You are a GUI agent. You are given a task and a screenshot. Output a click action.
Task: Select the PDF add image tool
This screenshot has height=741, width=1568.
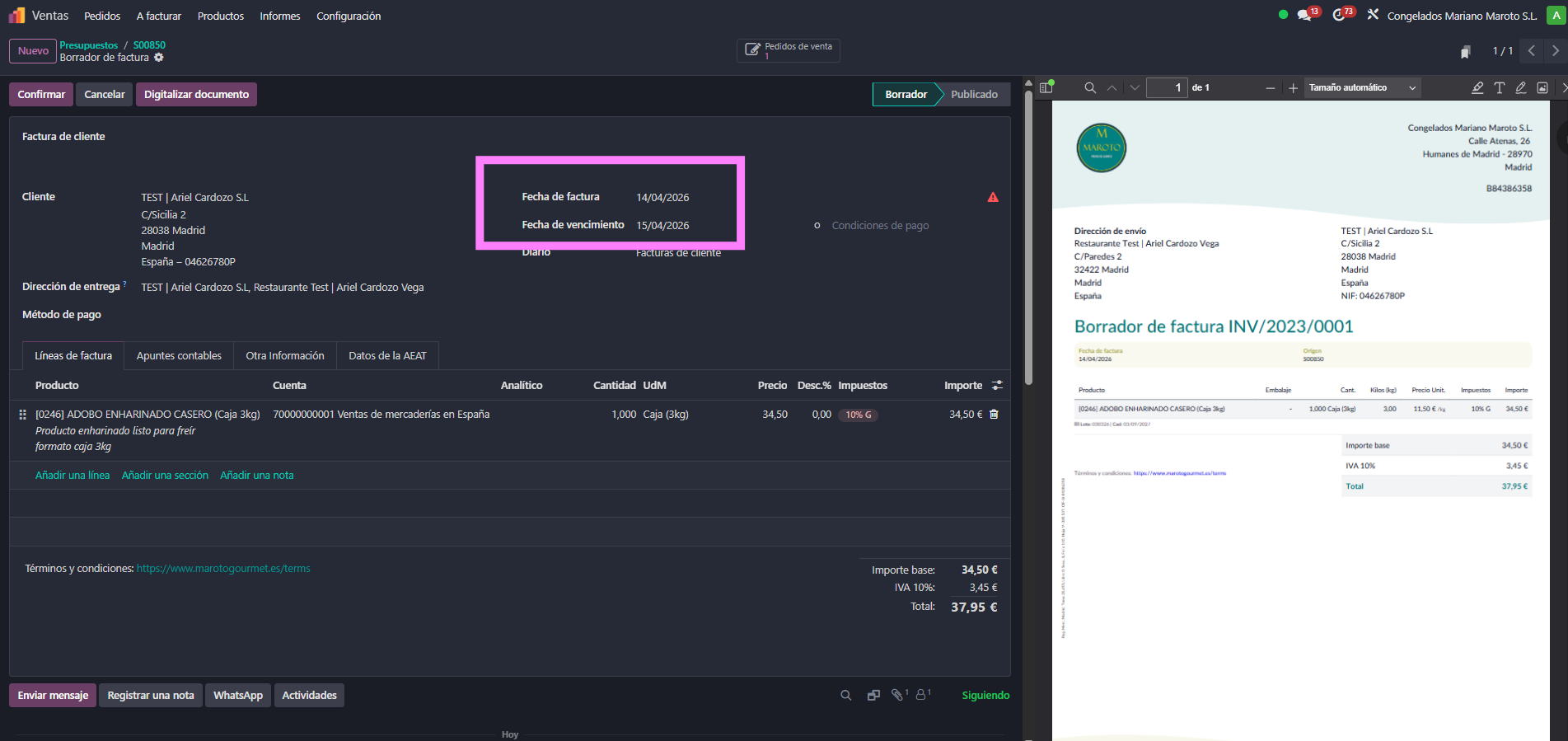tap(1542, 88)
